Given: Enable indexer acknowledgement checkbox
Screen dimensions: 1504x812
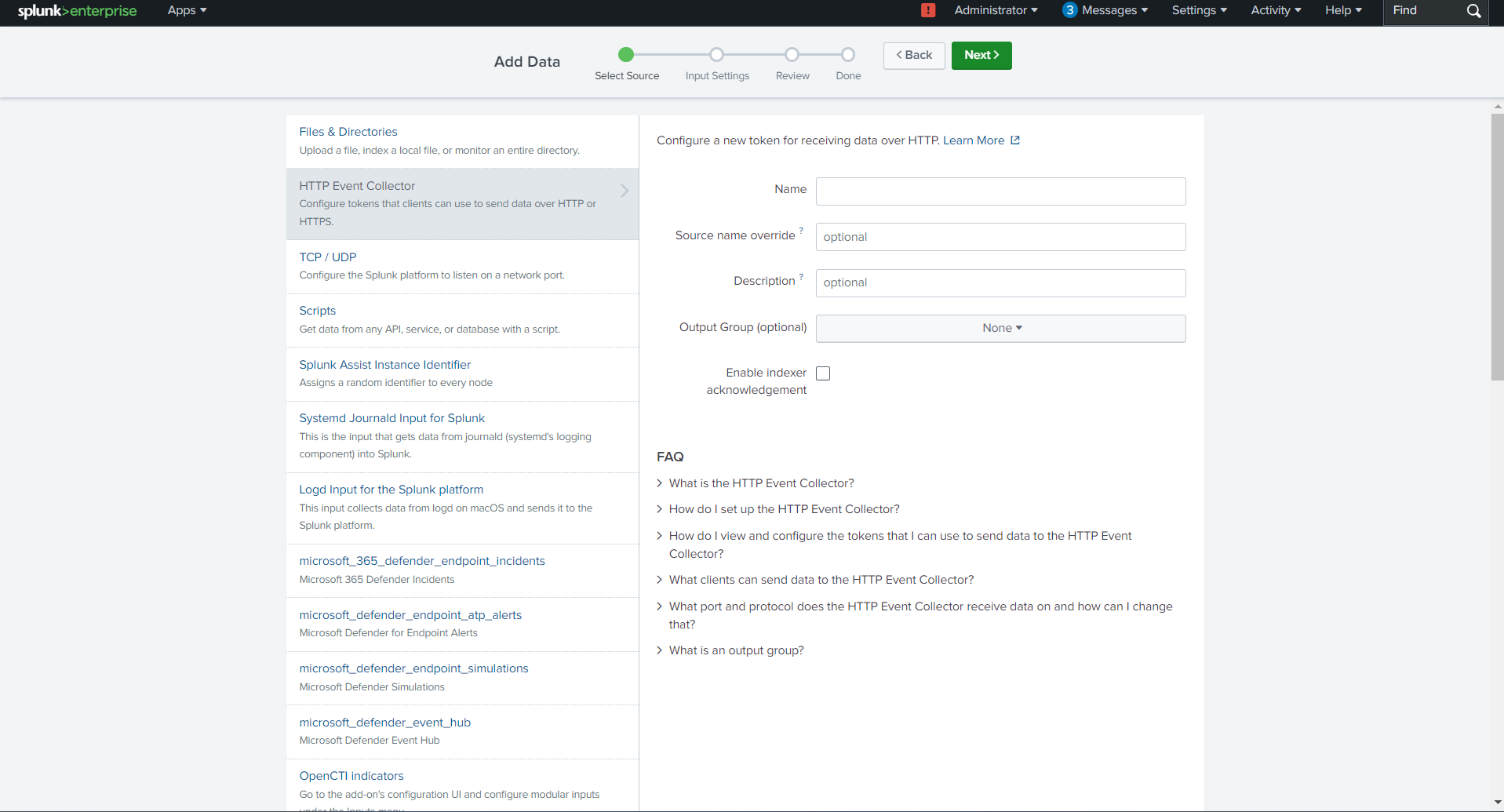Looking at the screenshot, I should click(x=823, y=373).
